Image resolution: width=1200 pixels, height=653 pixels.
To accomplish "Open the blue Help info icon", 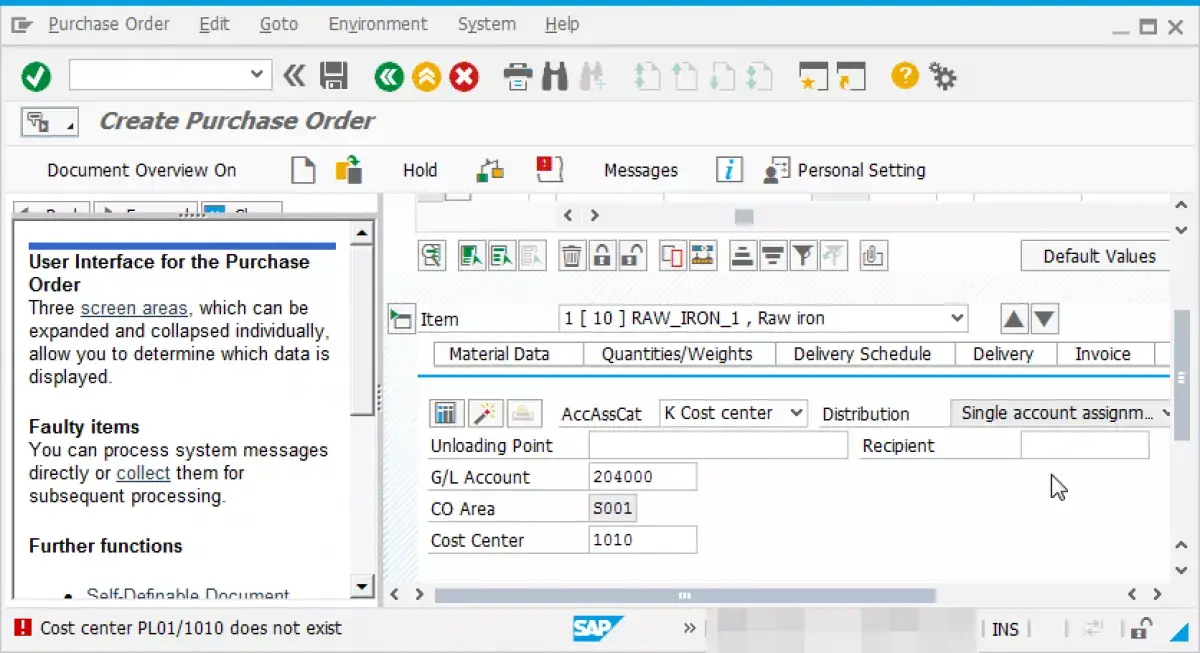I will click(729, 170).
